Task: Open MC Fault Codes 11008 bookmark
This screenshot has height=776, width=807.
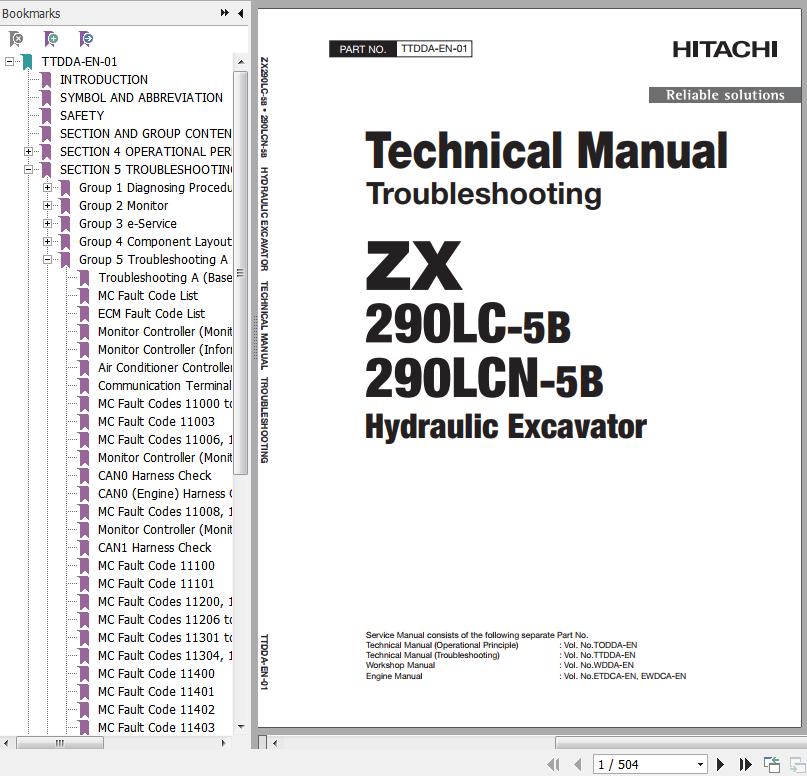Action: click(x=165, y=512)
